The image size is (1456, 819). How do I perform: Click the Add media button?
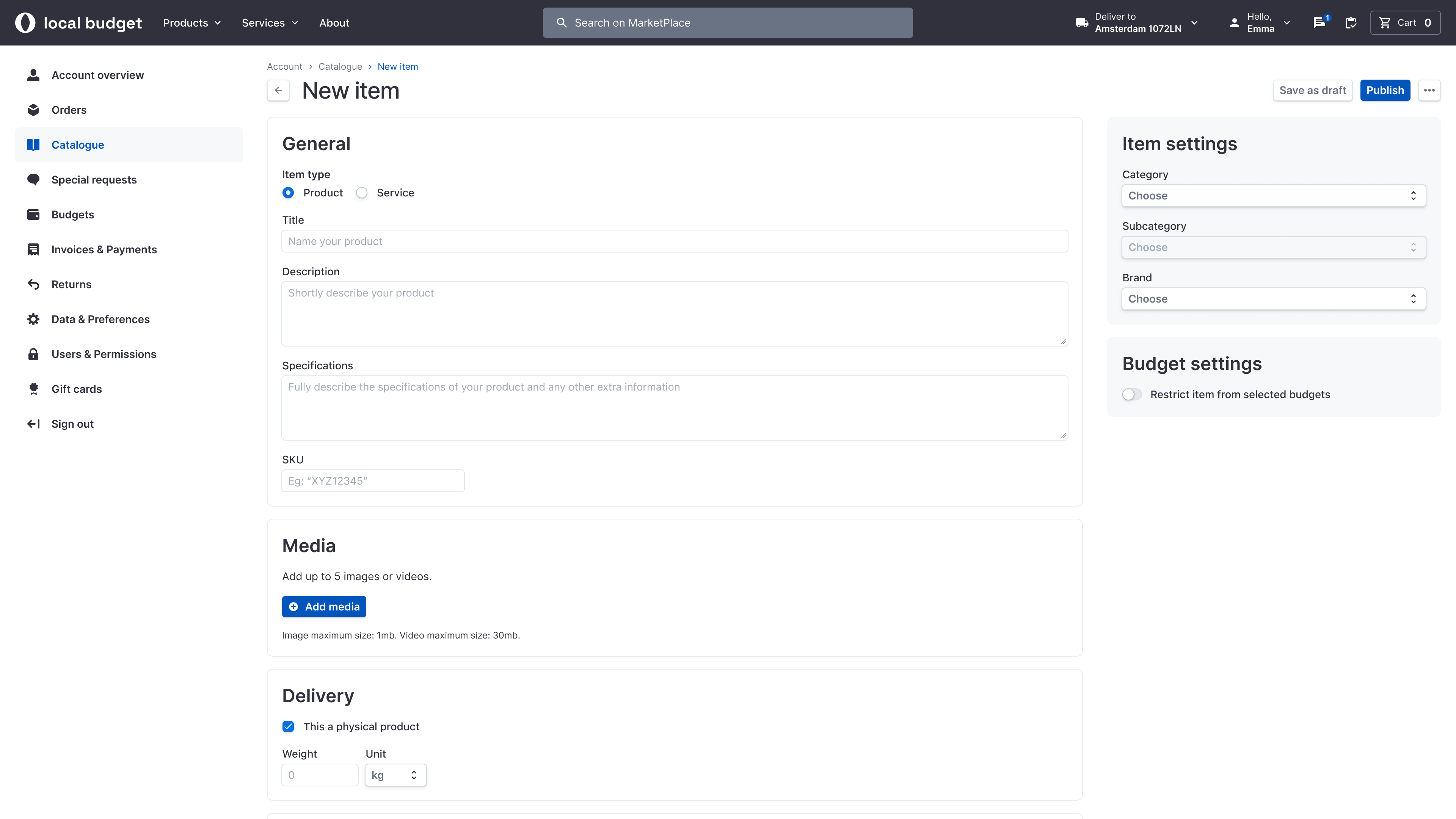click(x=324, y=607)
